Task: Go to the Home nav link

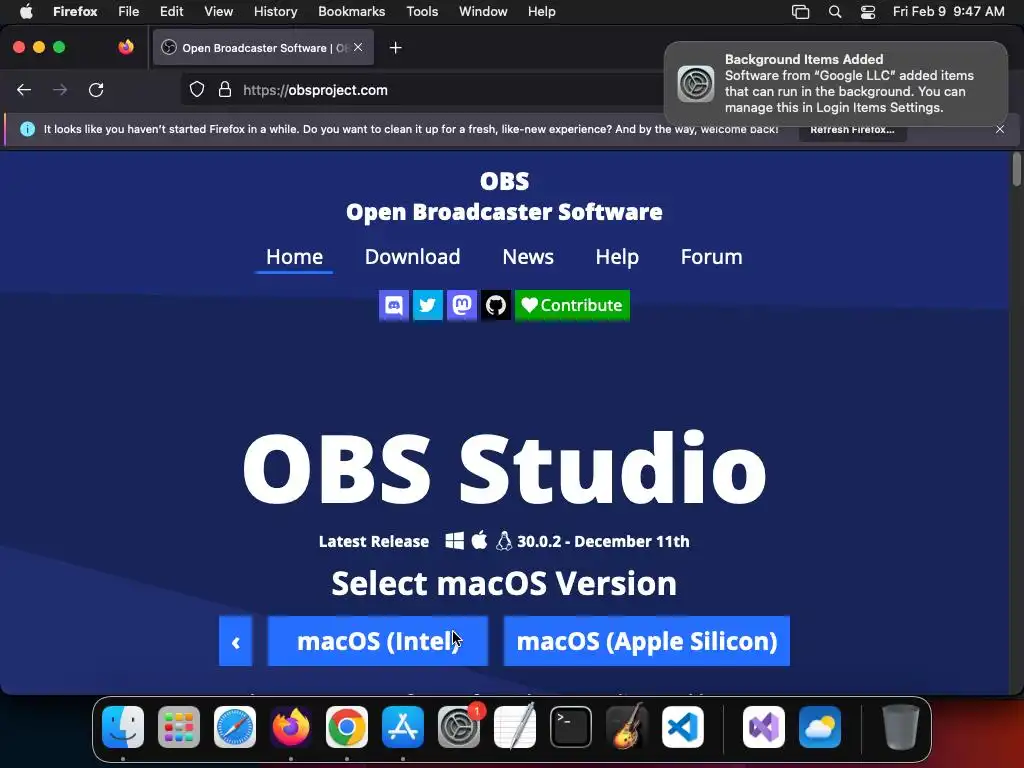Action: click(295, 257)
